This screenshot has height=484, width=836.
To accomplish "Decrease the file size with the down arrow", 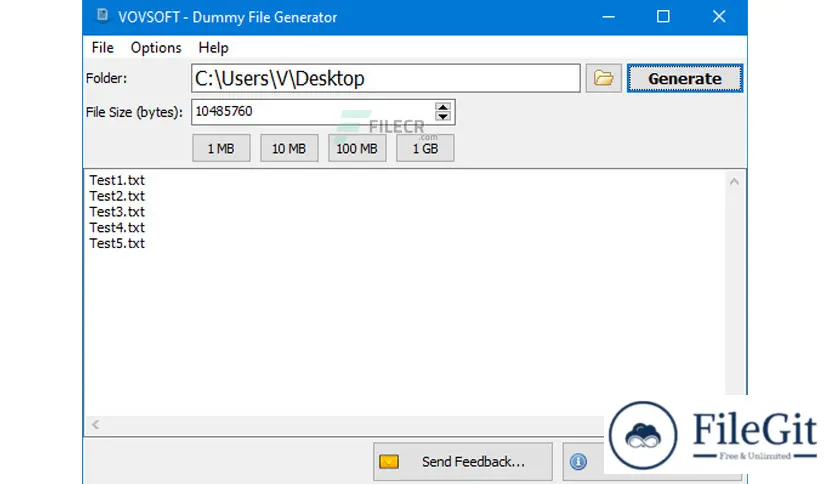I will [x=443, y=117].
